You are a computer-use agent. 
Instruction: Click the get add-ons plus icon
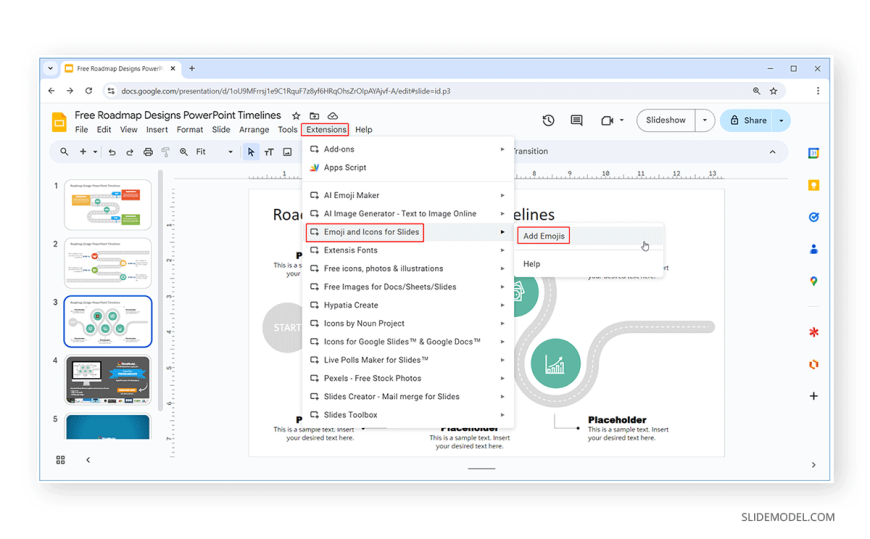tap(813, 396)
